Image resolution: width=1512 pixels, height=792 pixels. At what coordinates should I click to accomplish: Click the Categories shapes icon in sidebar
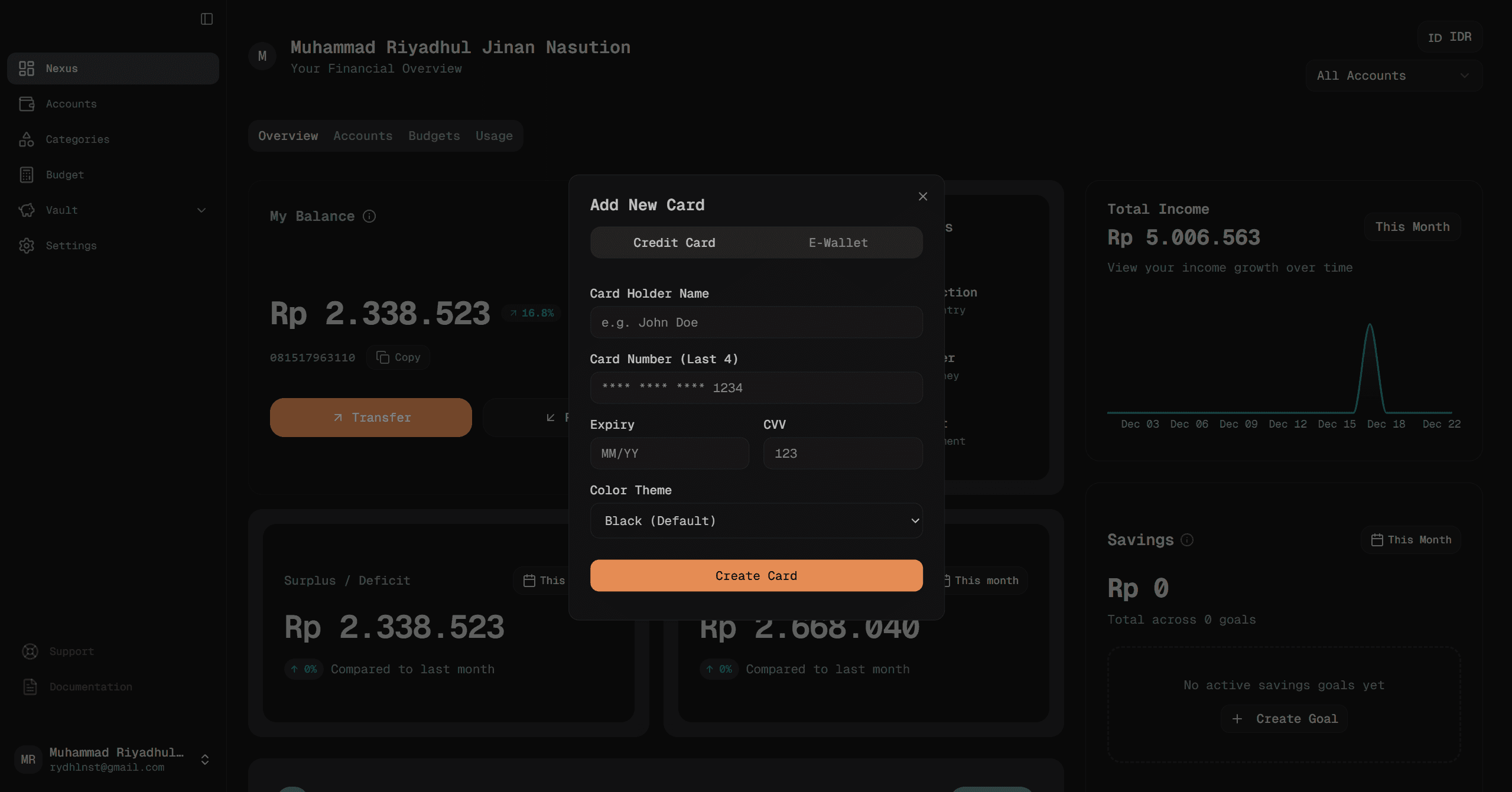click(x=27, y=139)
